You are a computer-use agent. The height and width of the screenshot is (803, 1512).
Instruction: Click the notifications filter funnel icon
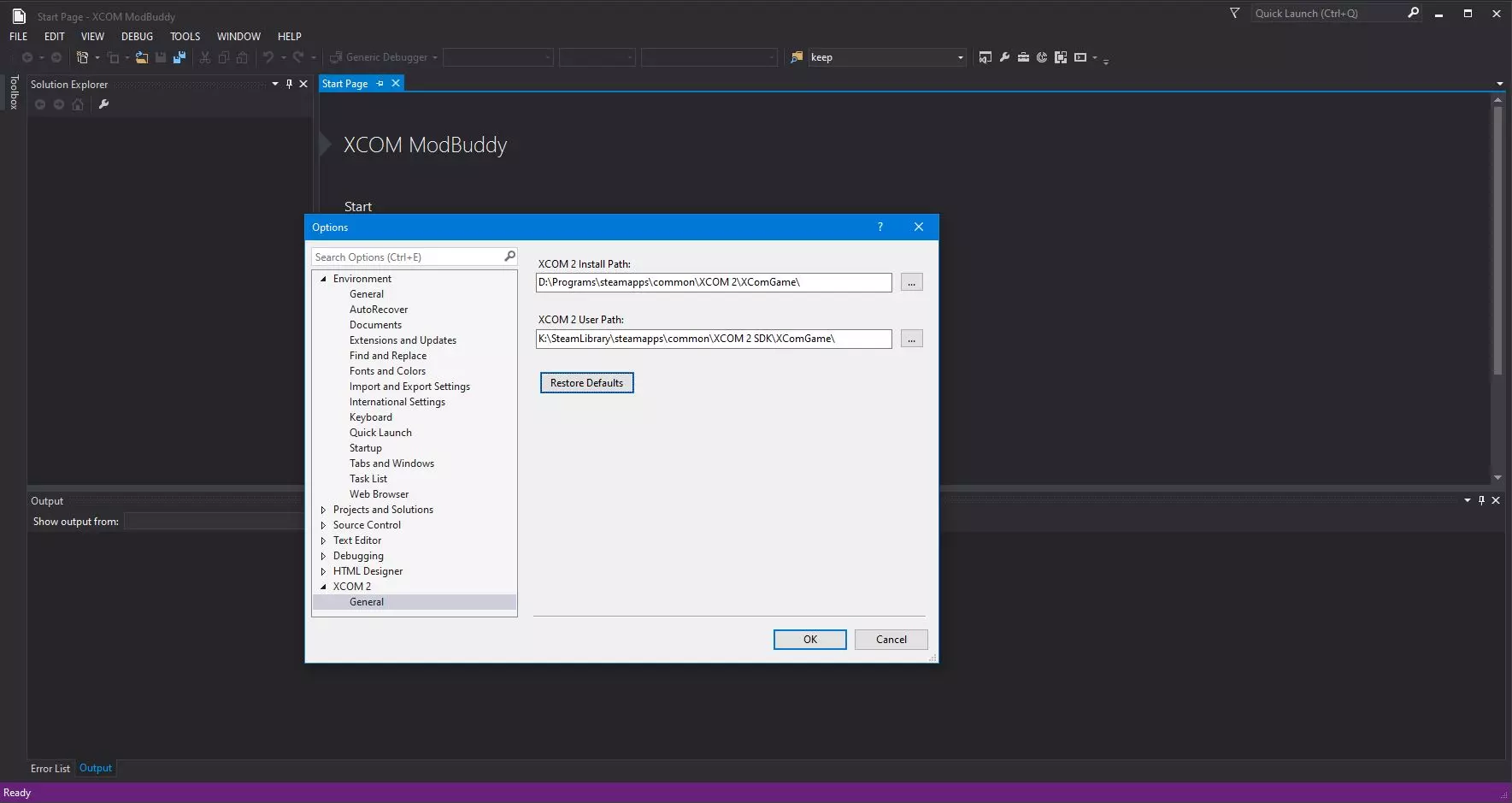coord(1234,13)
